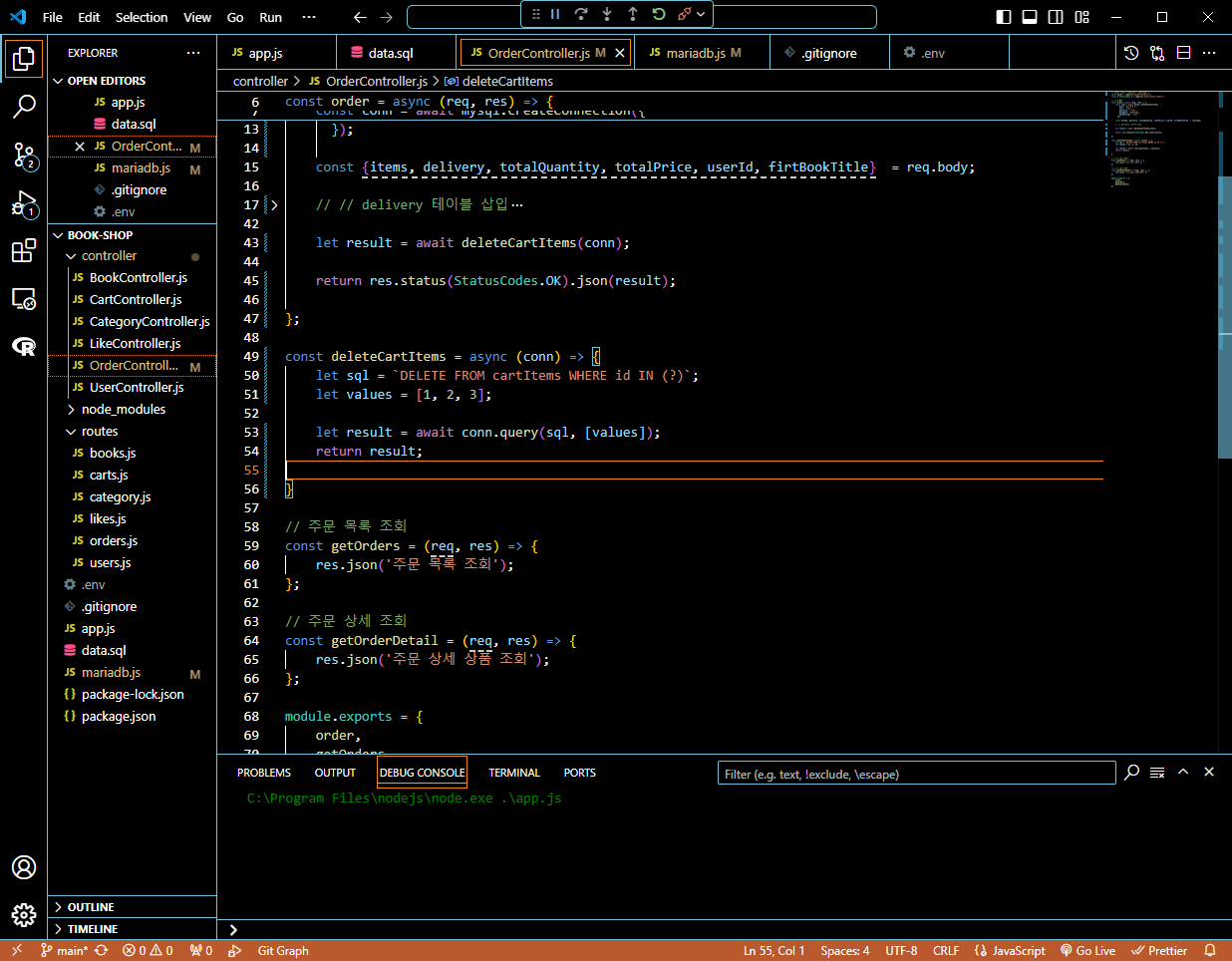Close the bottom panel
Viewport: 1232px width, 961px height.
[x=1209, y=772]
